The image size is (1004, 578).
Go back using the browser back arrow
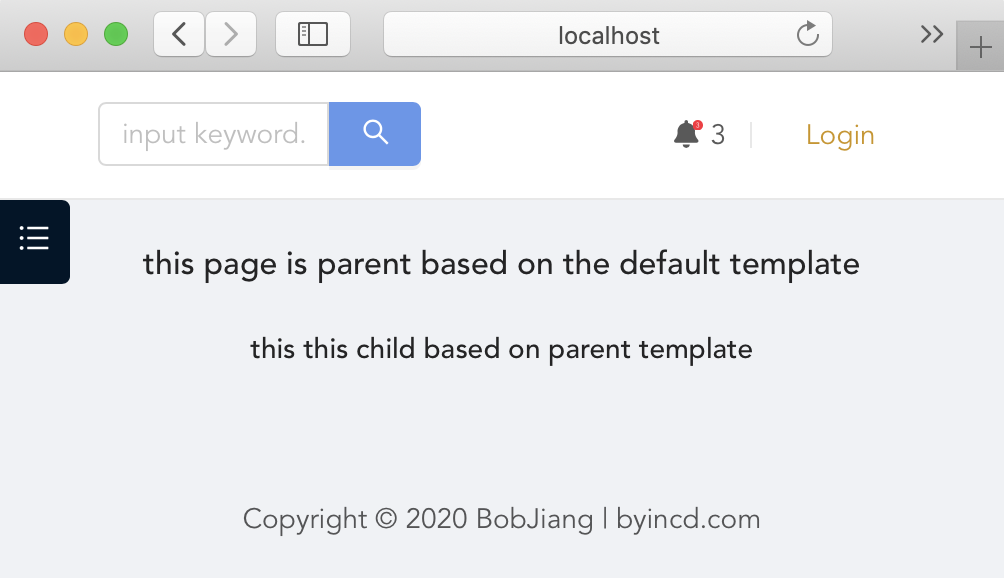179,34
